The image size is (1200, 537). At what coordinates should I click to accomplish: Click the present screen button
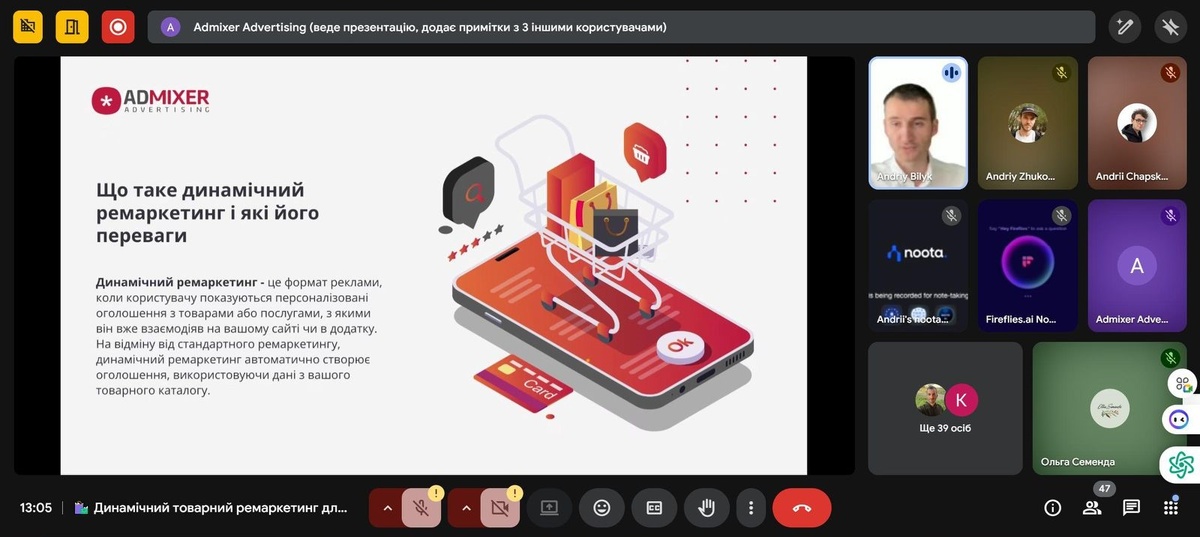(549, 508)
